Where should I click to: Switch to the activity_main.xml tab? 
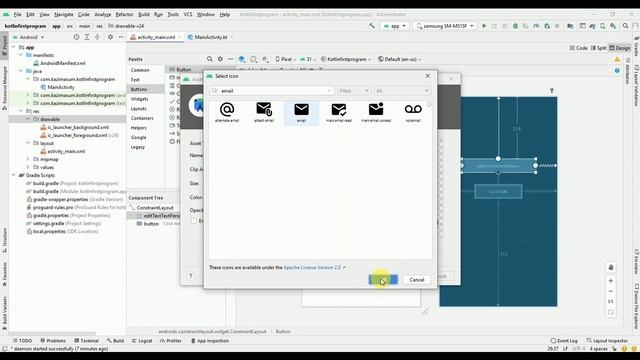[x=156, y=37]
